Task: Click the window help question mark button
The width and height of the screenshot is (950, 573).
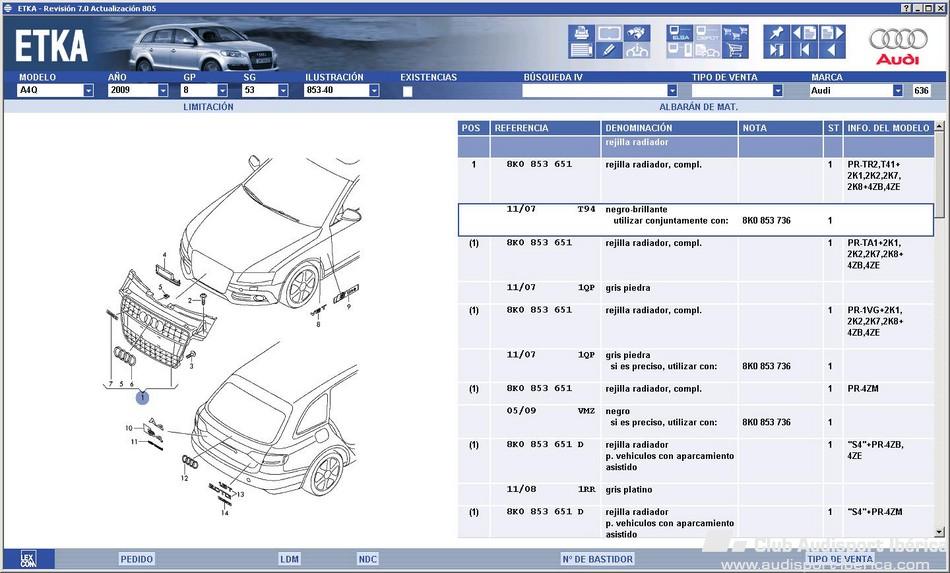Action: coord(906,8)
